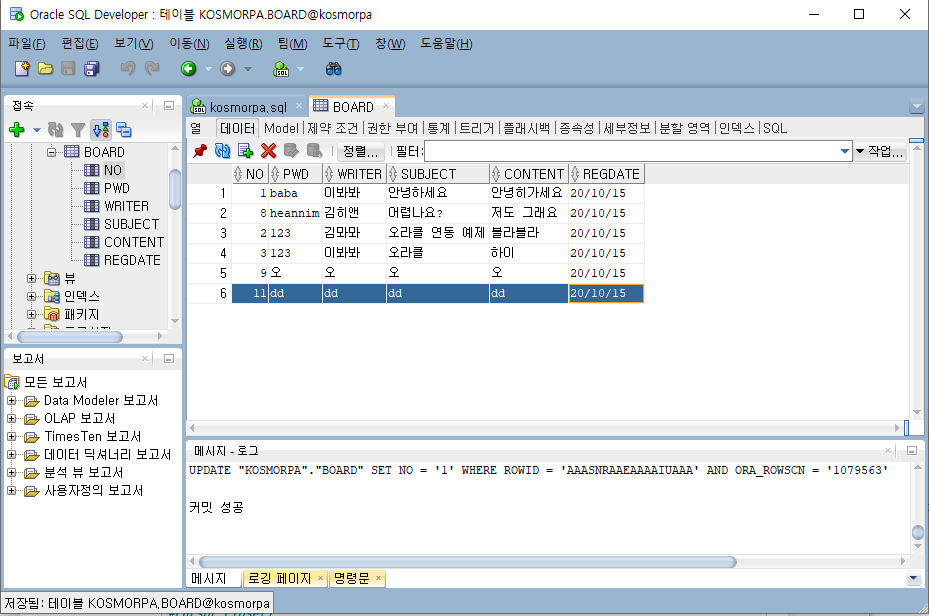Screen dimensions: 929x616
Task: Switch to the kosmorpa.sql tab
Action: click(248, 107)
